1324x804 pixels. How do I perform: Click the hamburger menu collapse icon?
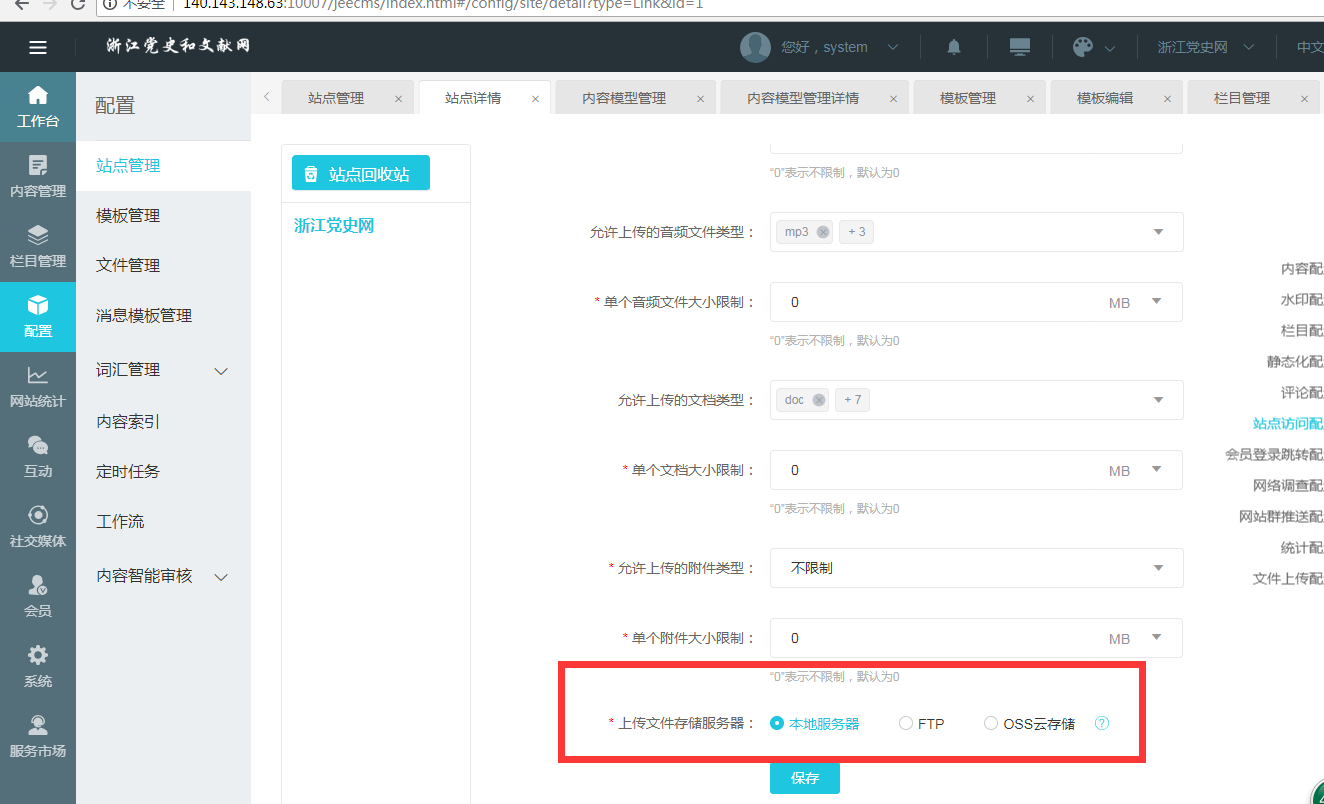click(38, 47)
